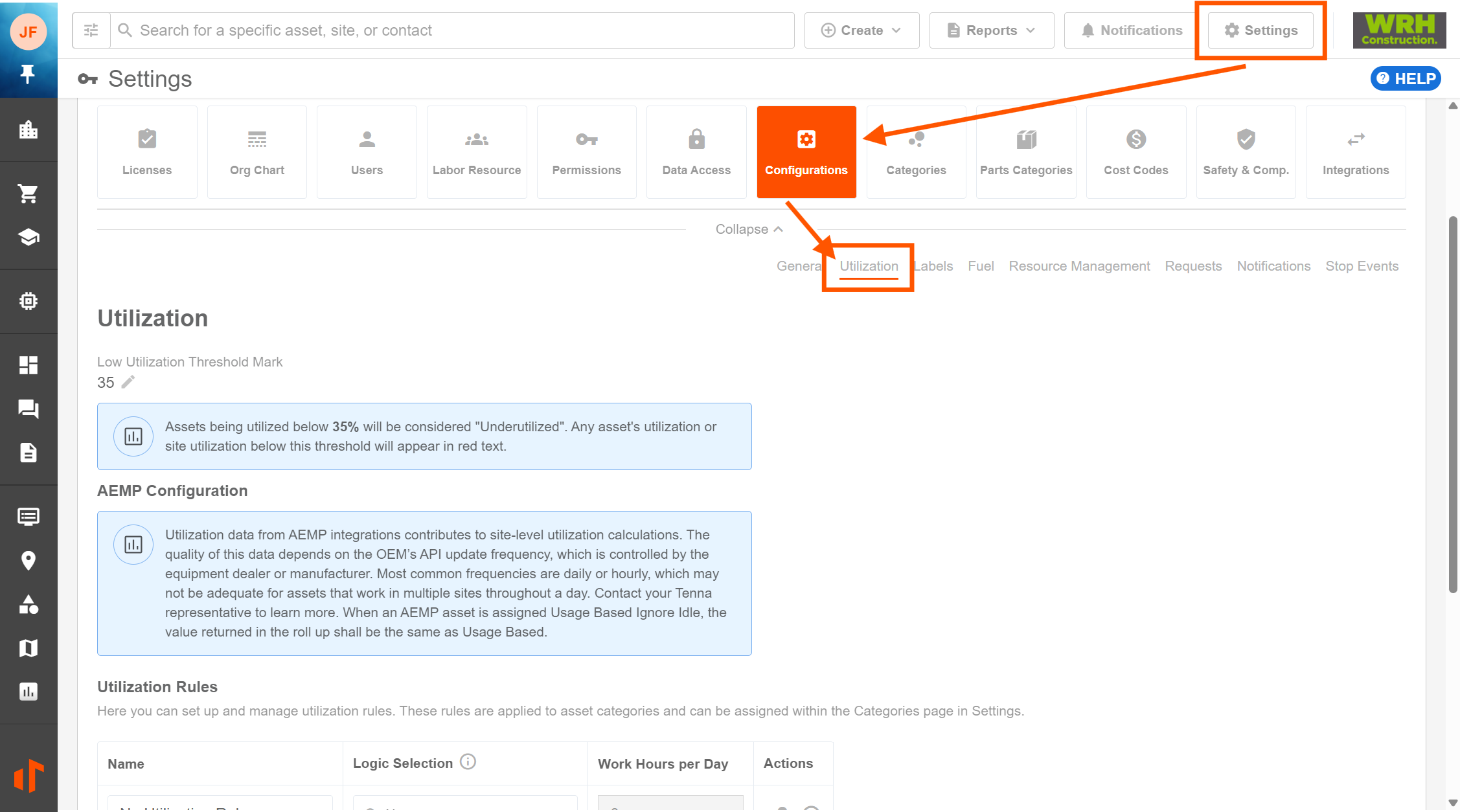Click the pin icon in left sidebar
The image size is (1460, 812).
tap(27, 74)
